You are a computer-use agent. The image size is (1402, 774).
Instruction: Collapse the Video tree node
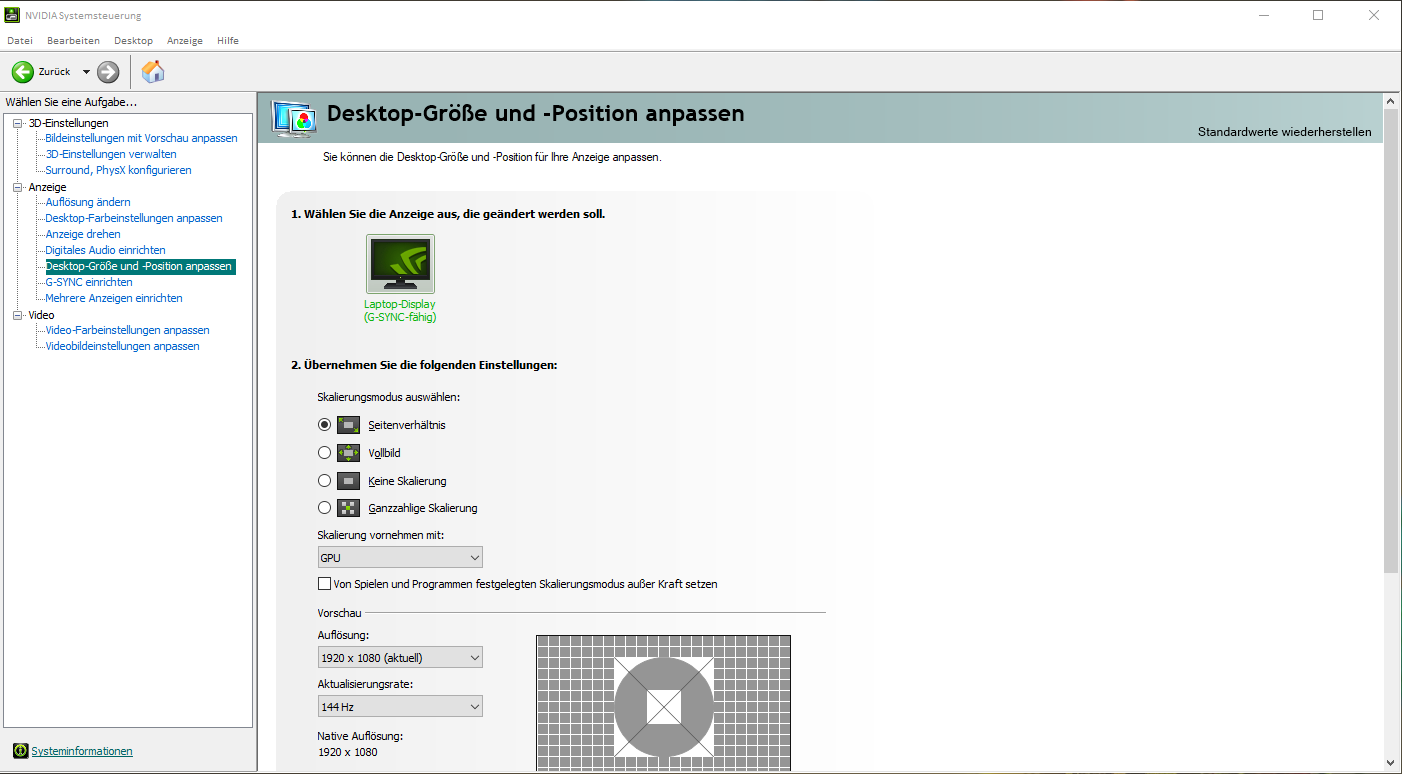point(17,315)
